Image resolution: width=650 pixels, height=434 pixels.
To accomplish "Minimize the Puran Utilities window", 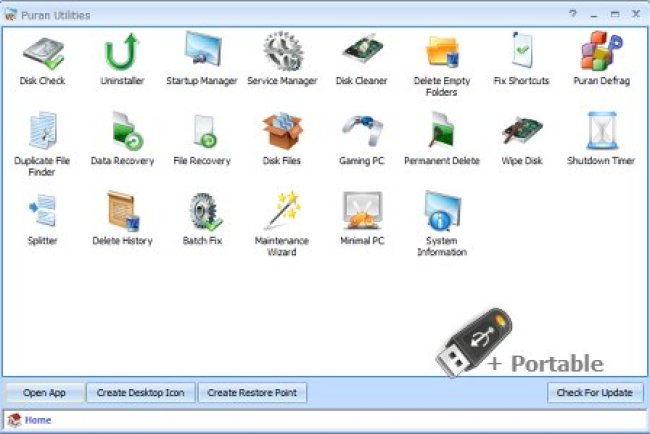I will [x=594, y=15].
